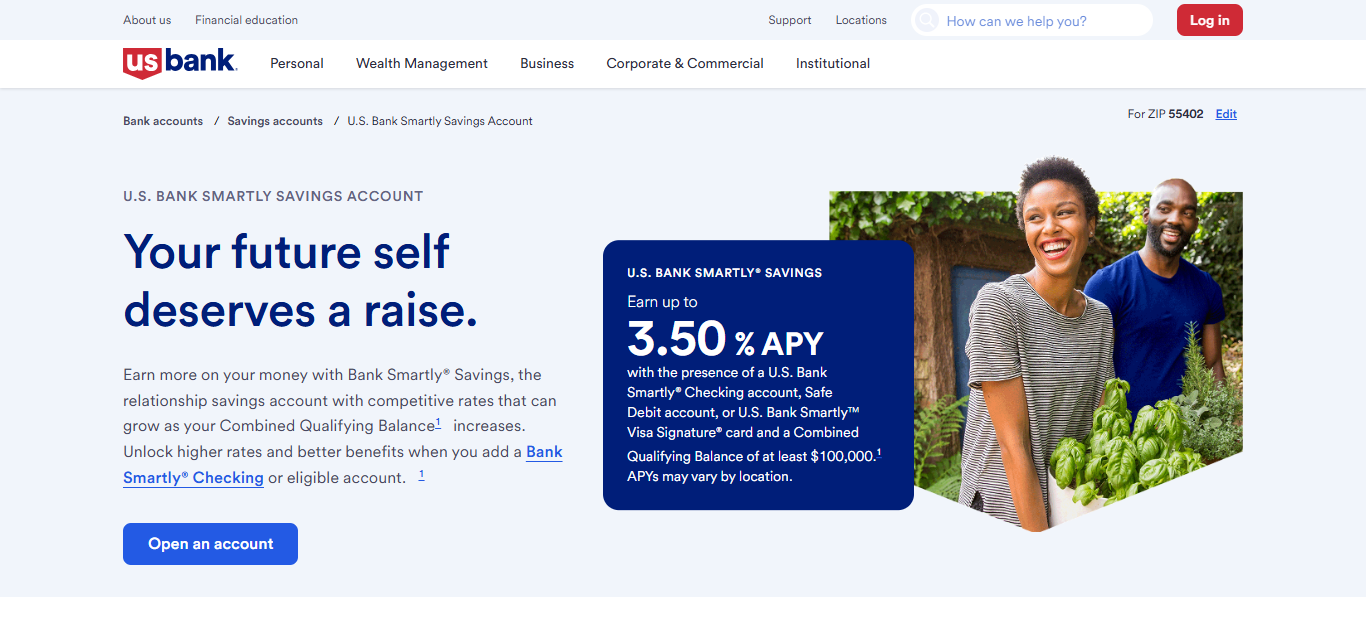Click 'U.S. BANK SMARTLY SAVINGS ACCOUNT' eyebrow text
The width and height of the screenshot is (1366, 641).
(273, 196)
